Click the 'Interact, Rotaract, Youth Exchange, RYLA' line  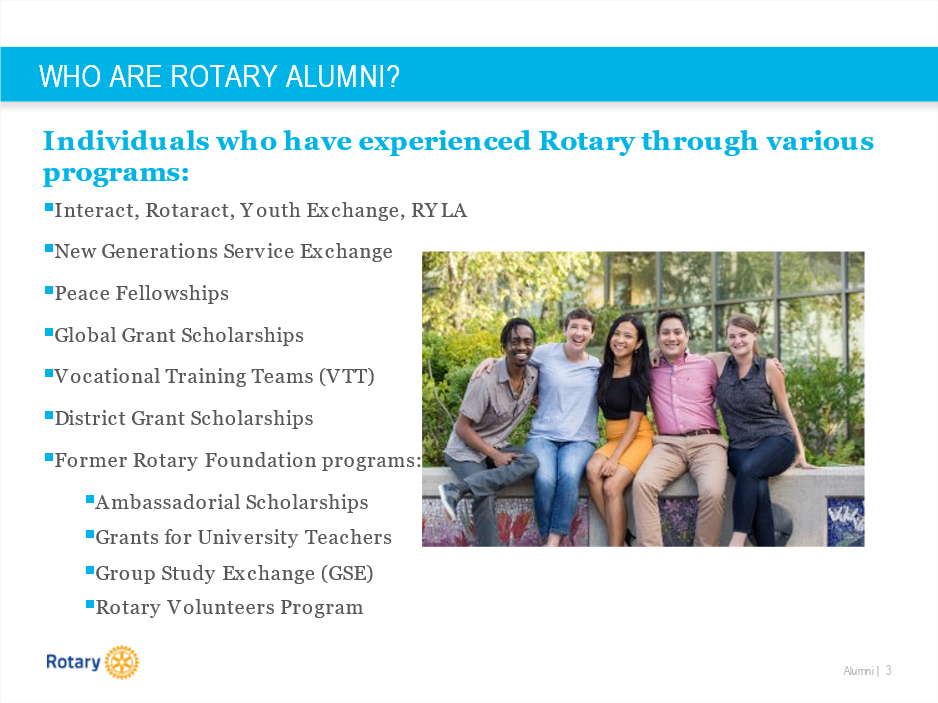[x=260, y=211]
